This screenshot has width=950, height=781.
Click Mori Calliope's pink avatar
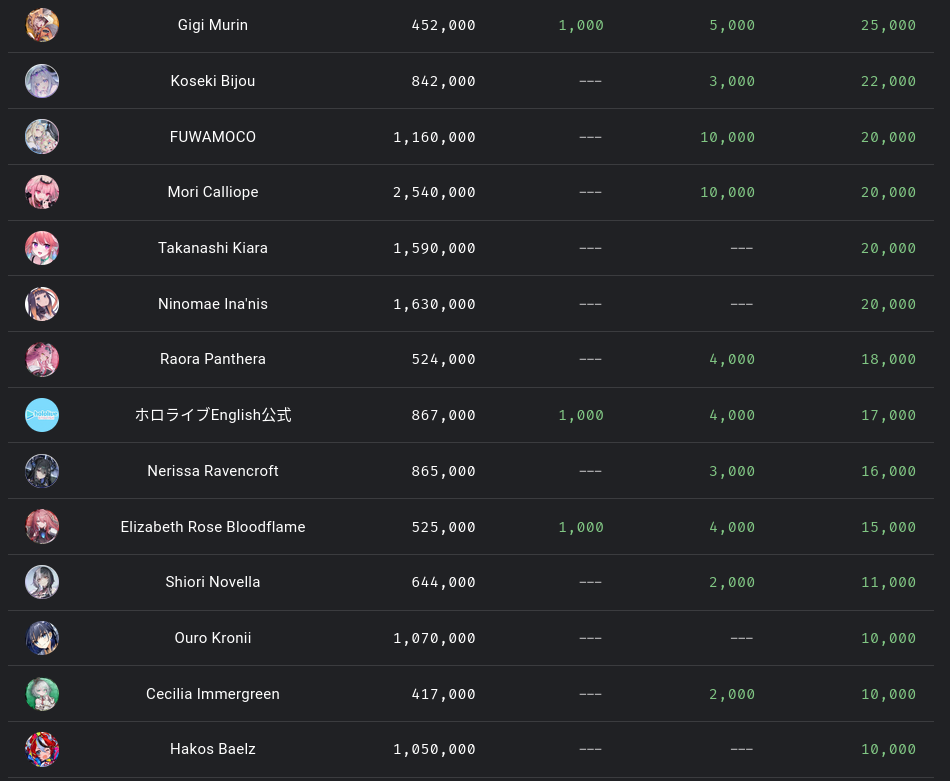[42, 192]
